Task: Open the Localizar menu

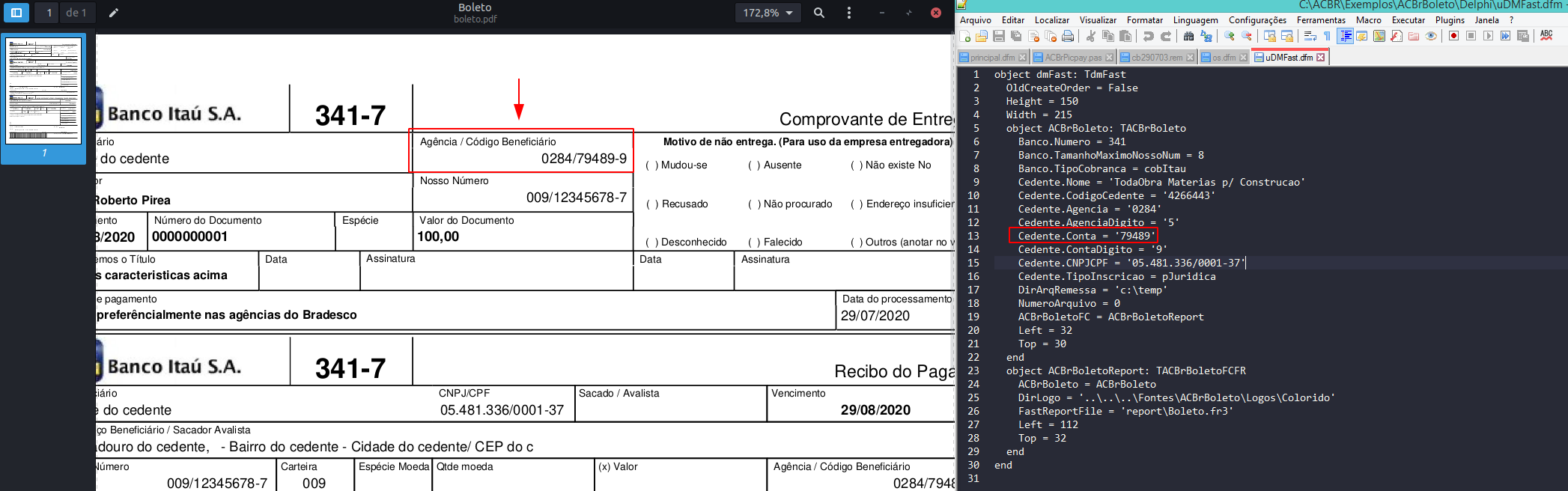Action: pos(1052,20)
